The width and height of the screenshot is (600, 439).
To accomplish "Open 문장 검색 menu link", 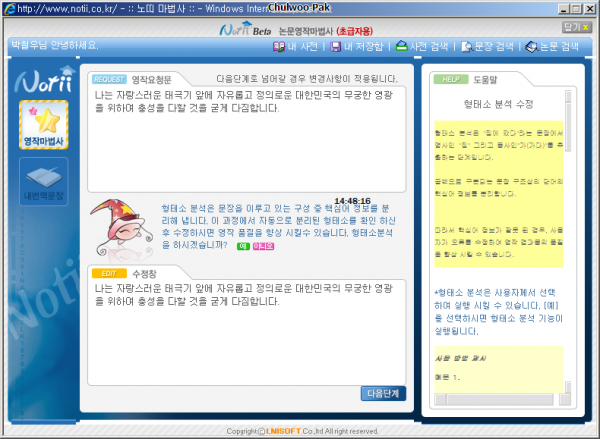I will 494,47.
